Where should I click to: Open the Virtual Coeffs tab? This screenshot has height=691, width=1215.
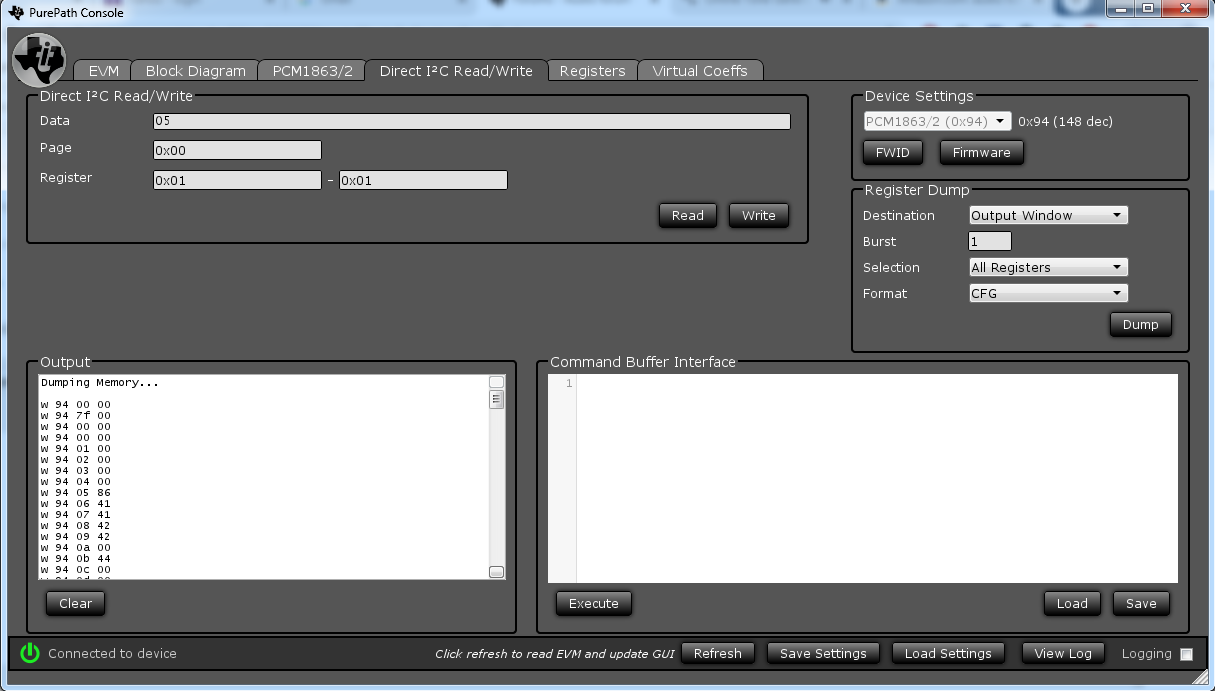700,71
